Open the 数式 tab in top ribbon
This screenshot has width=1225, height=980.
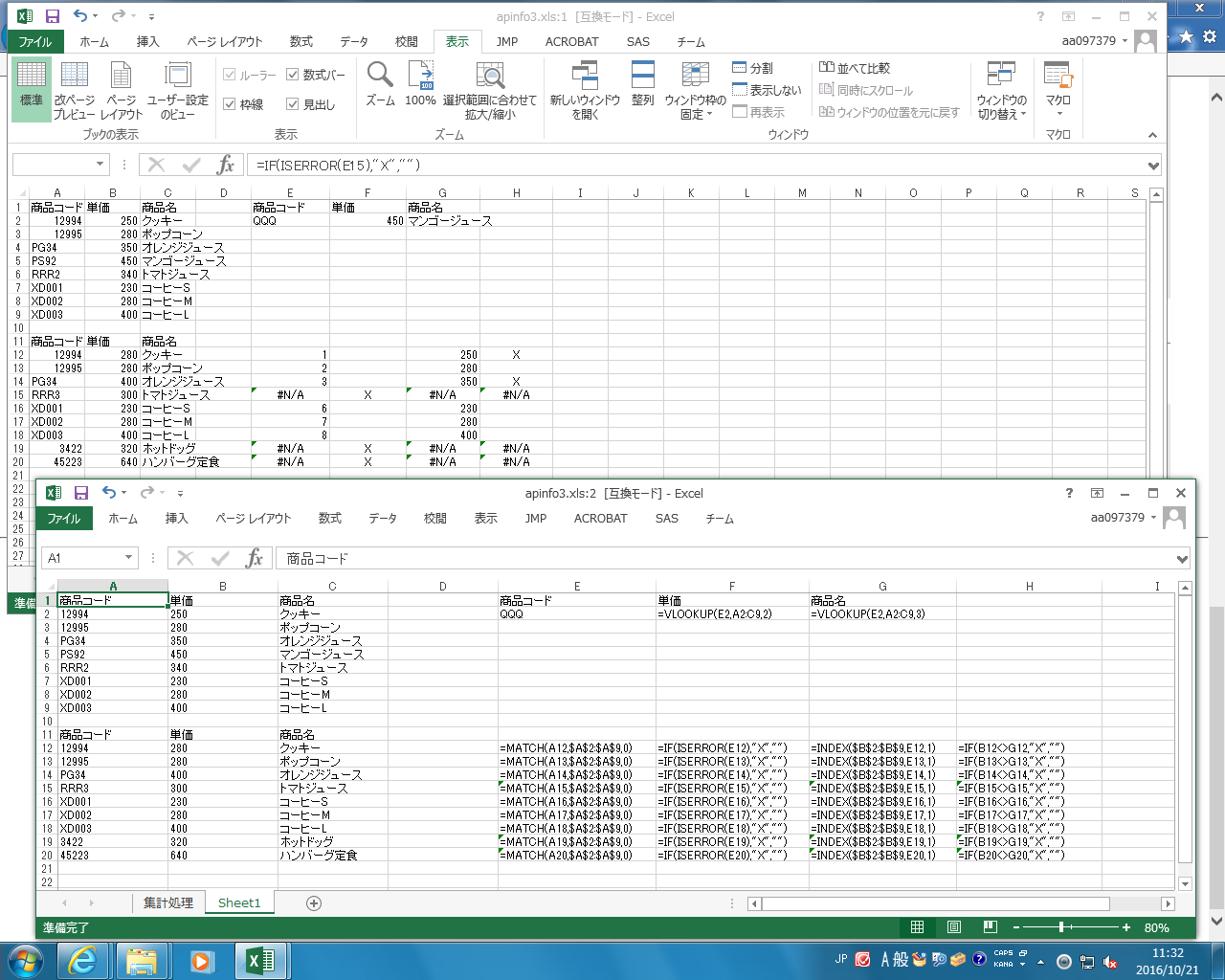point(301,42)
